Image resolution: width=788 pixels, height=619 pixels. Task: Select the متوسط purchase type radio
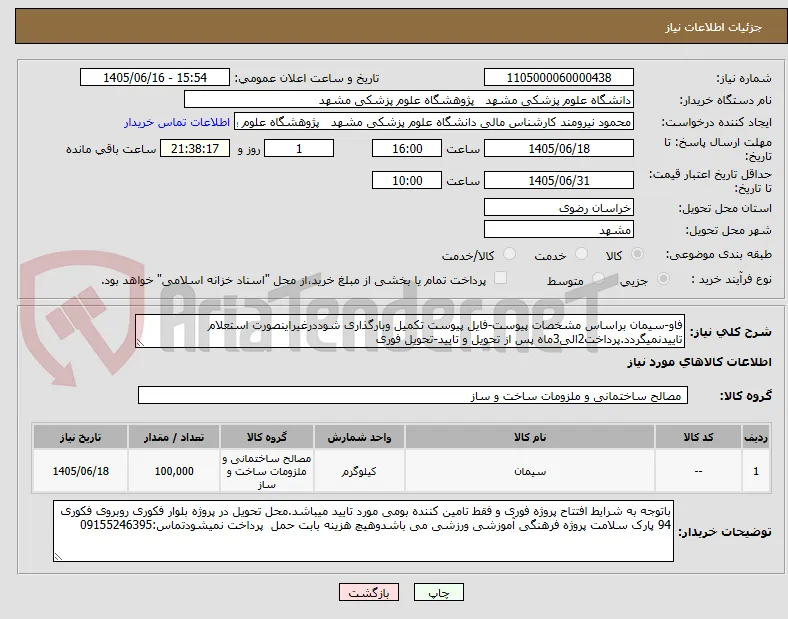598,278
